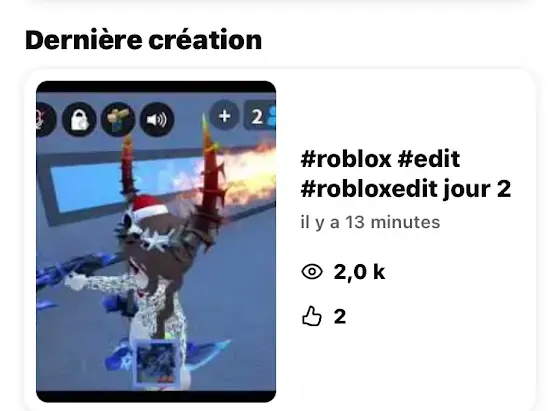Click the lock icon in video thumbnail

point(79,119)
